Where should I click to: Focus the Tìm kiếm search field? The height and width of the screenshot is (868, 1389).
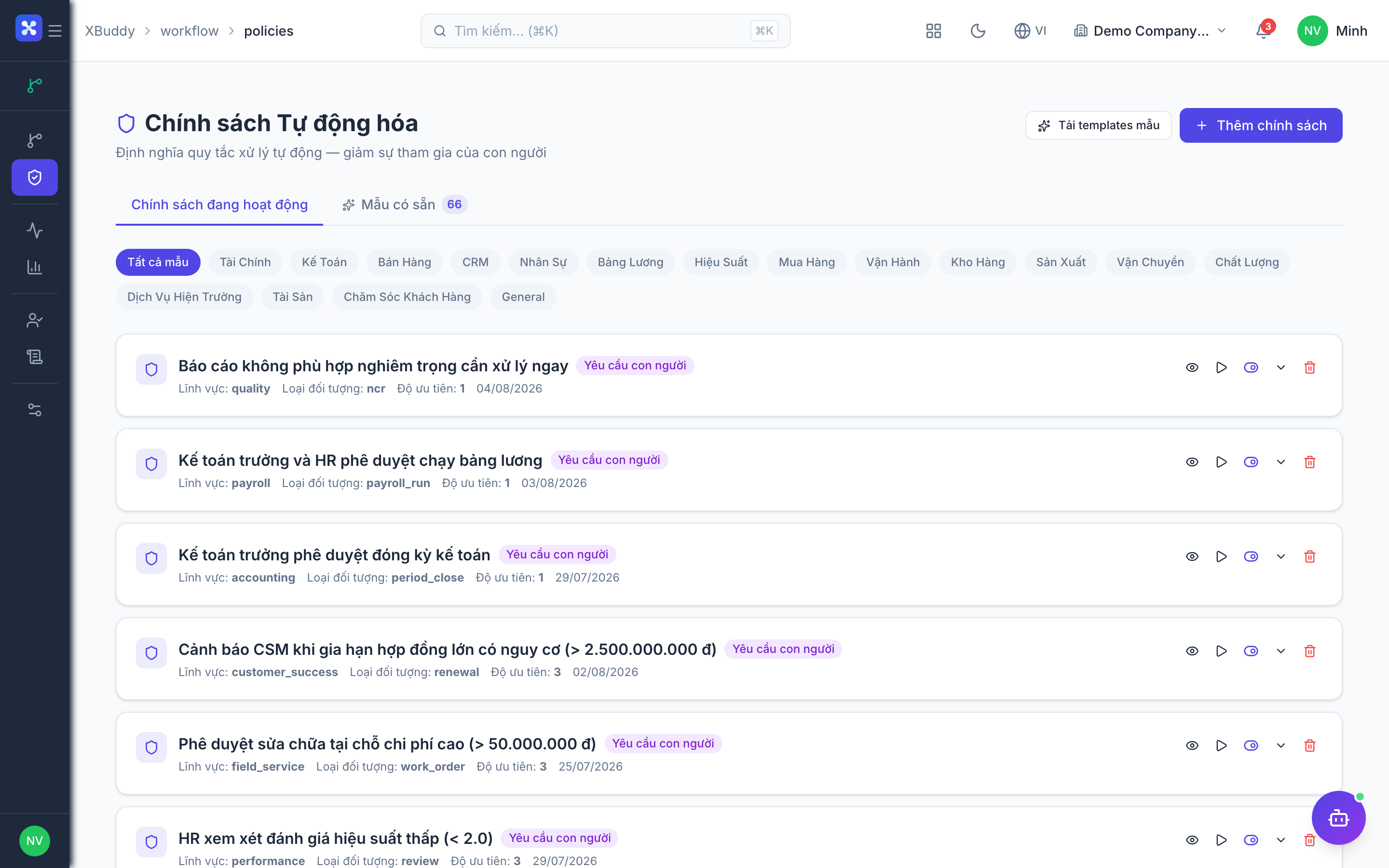pos(605,31)
